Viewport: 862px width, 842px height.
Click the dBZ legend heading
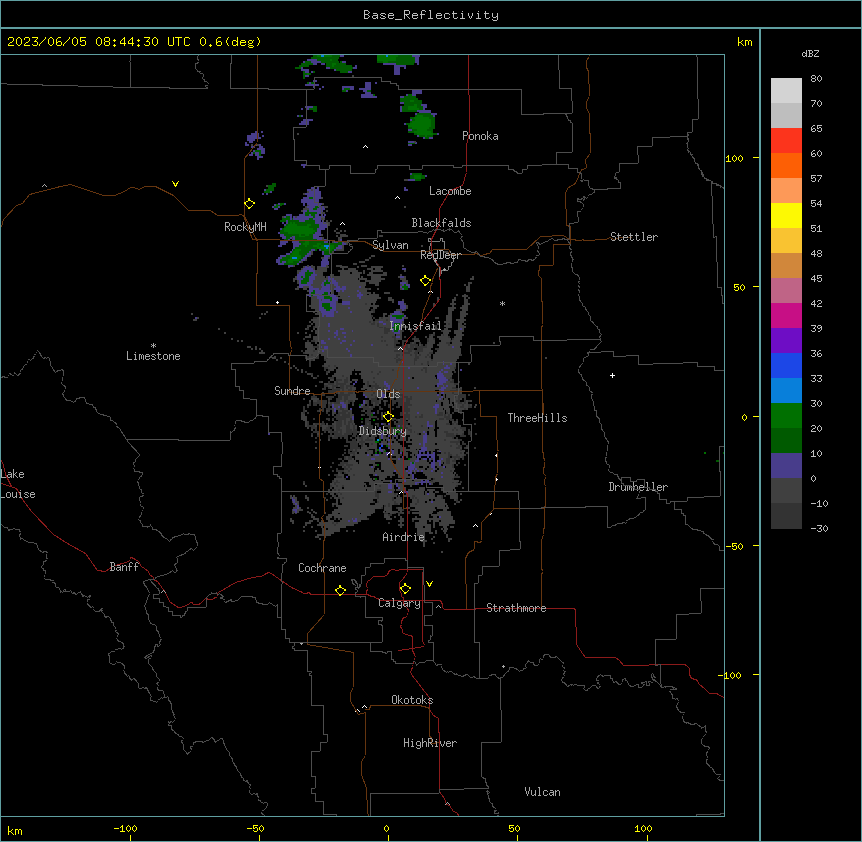[810, 53]
